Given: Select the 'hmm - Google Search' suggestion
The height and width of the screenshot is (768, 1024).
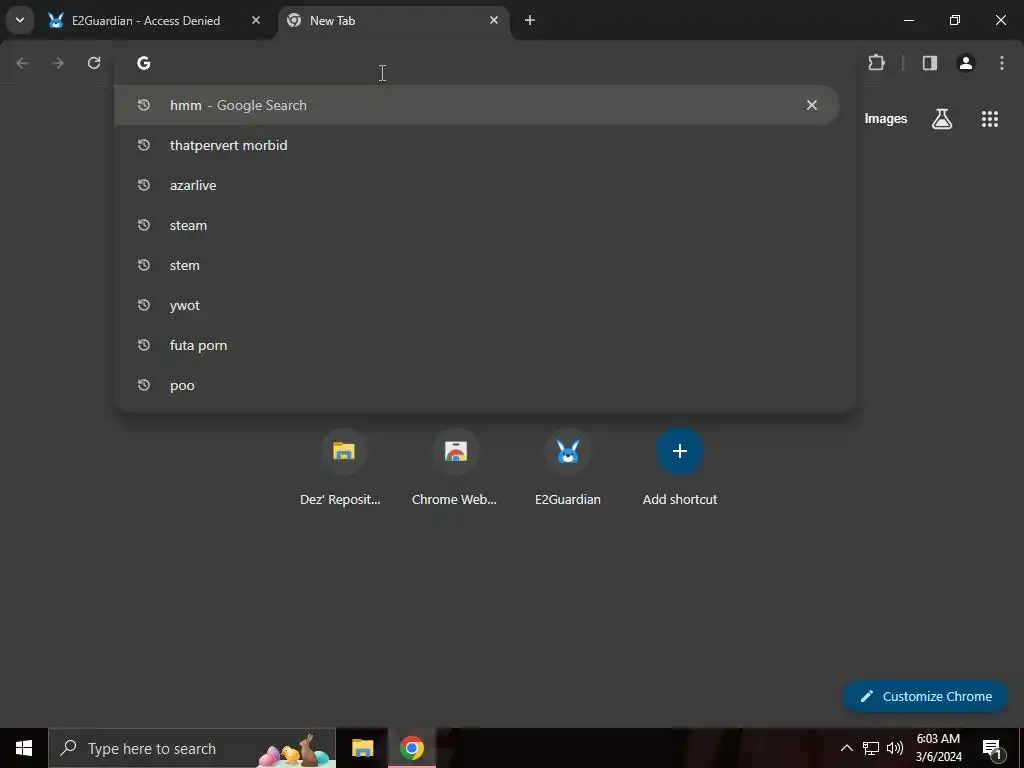Looking at the screenshot, I should [477, 105].
